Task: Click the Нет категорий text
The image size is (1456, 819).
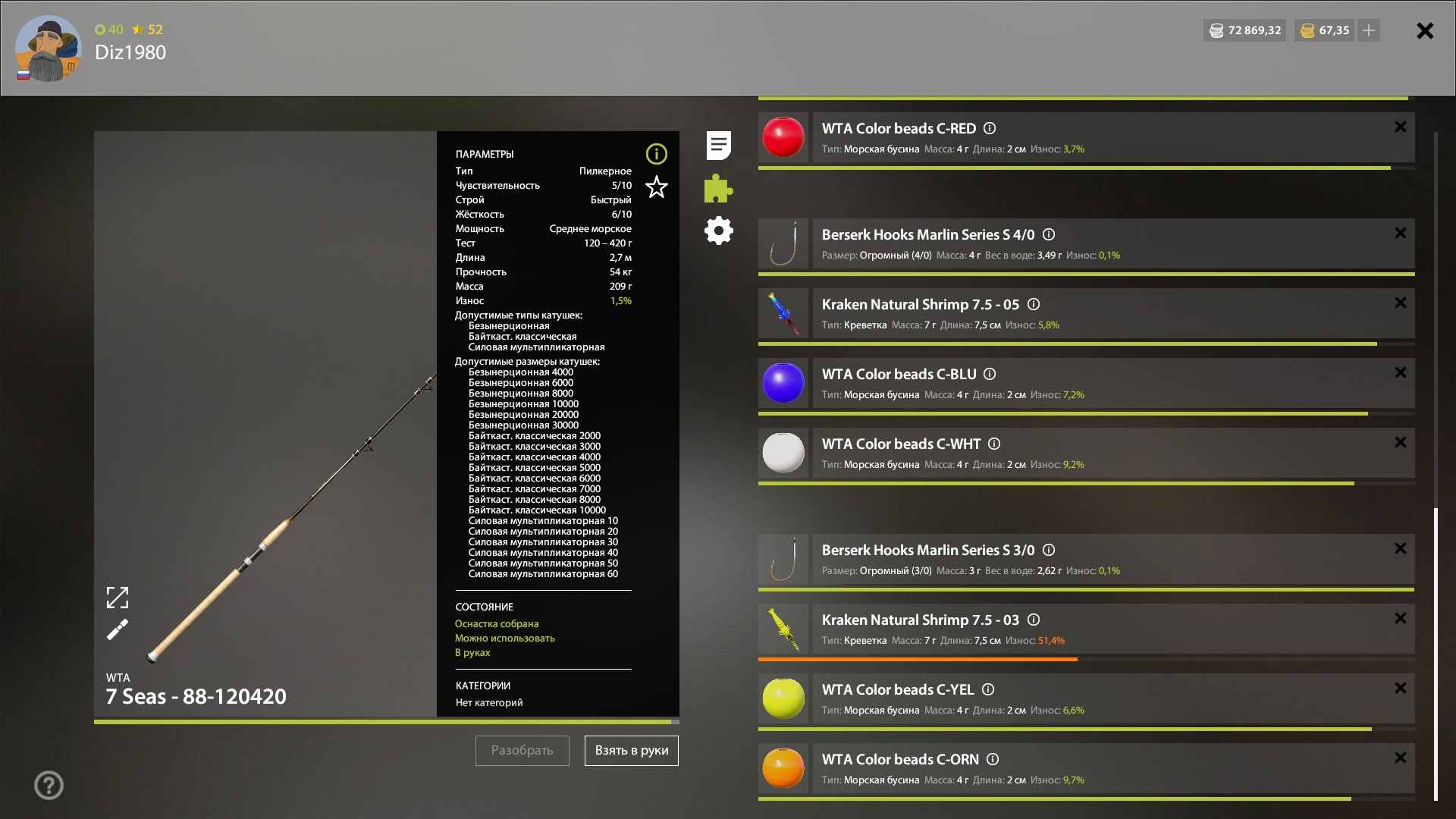Action: 489,703
